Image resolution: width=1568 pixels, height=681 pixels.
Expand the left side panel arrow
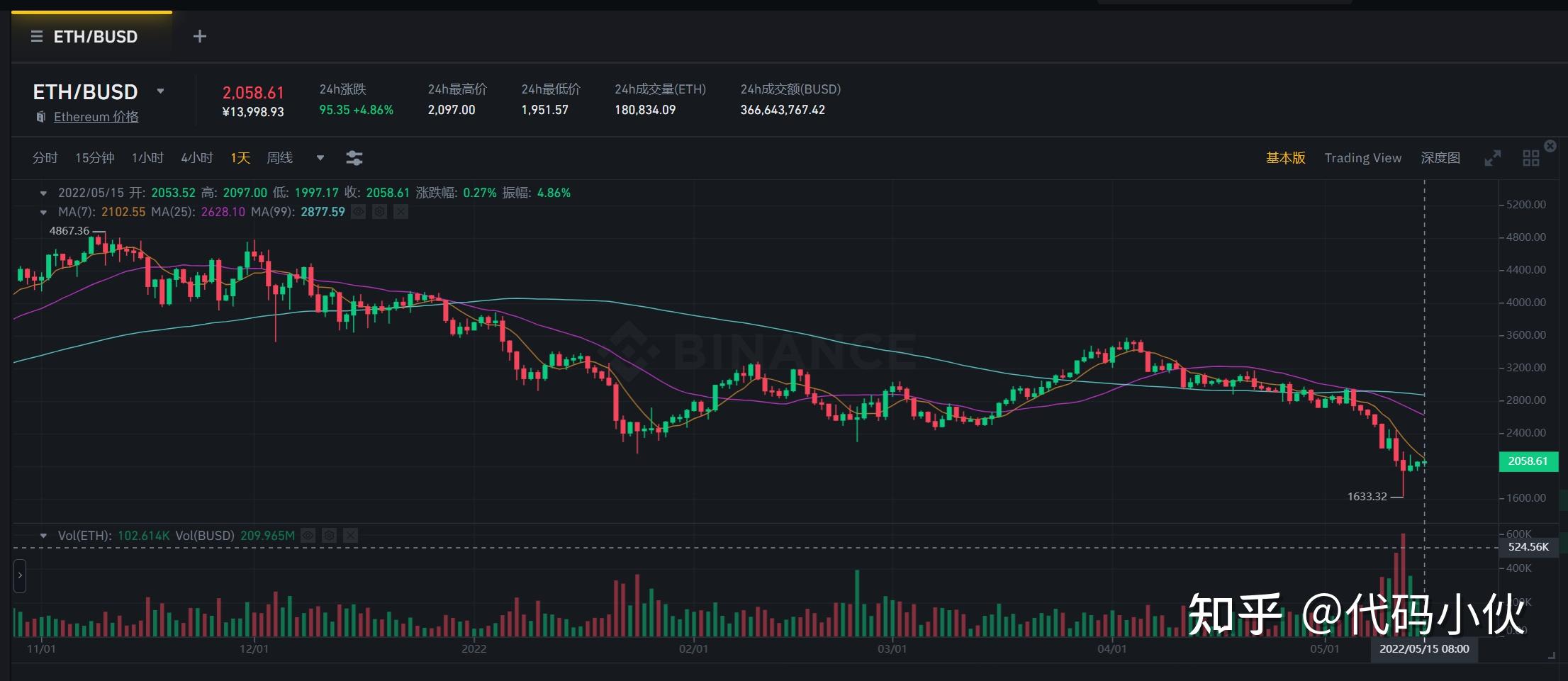coord(20,575)
